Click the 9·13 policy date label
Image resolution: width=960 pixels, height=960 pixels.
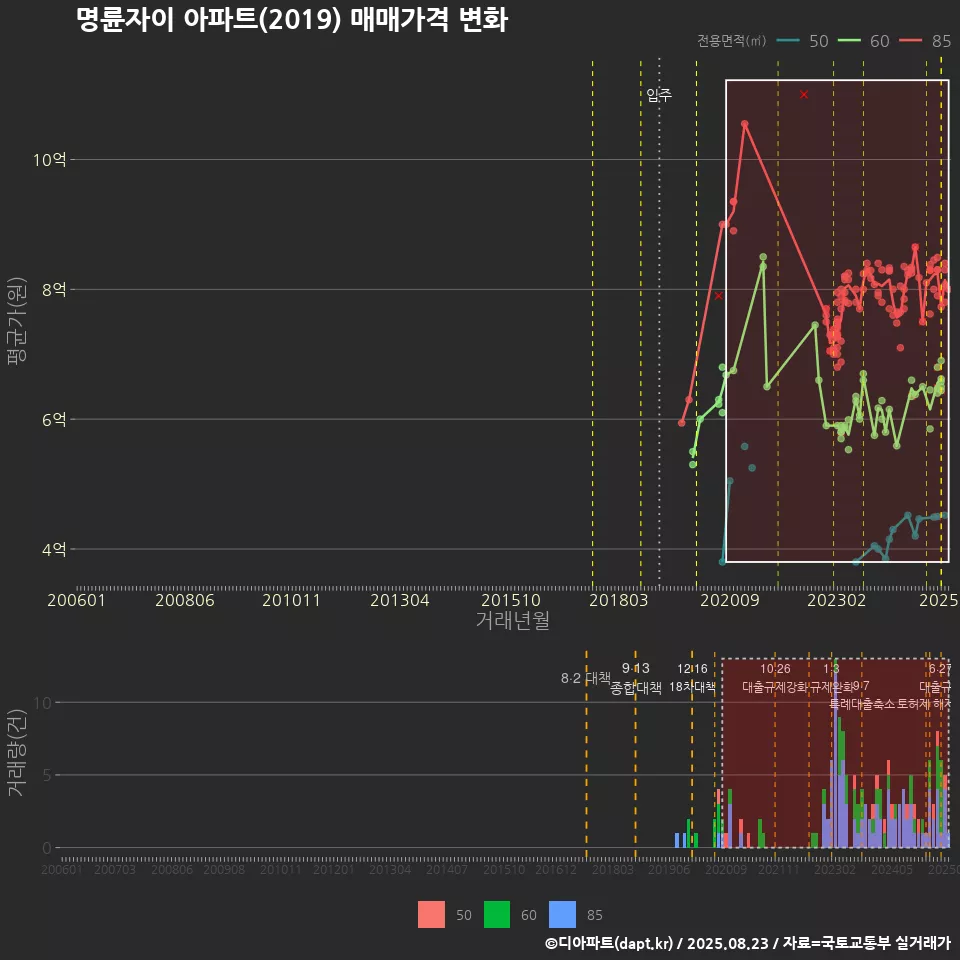point(636,669)
